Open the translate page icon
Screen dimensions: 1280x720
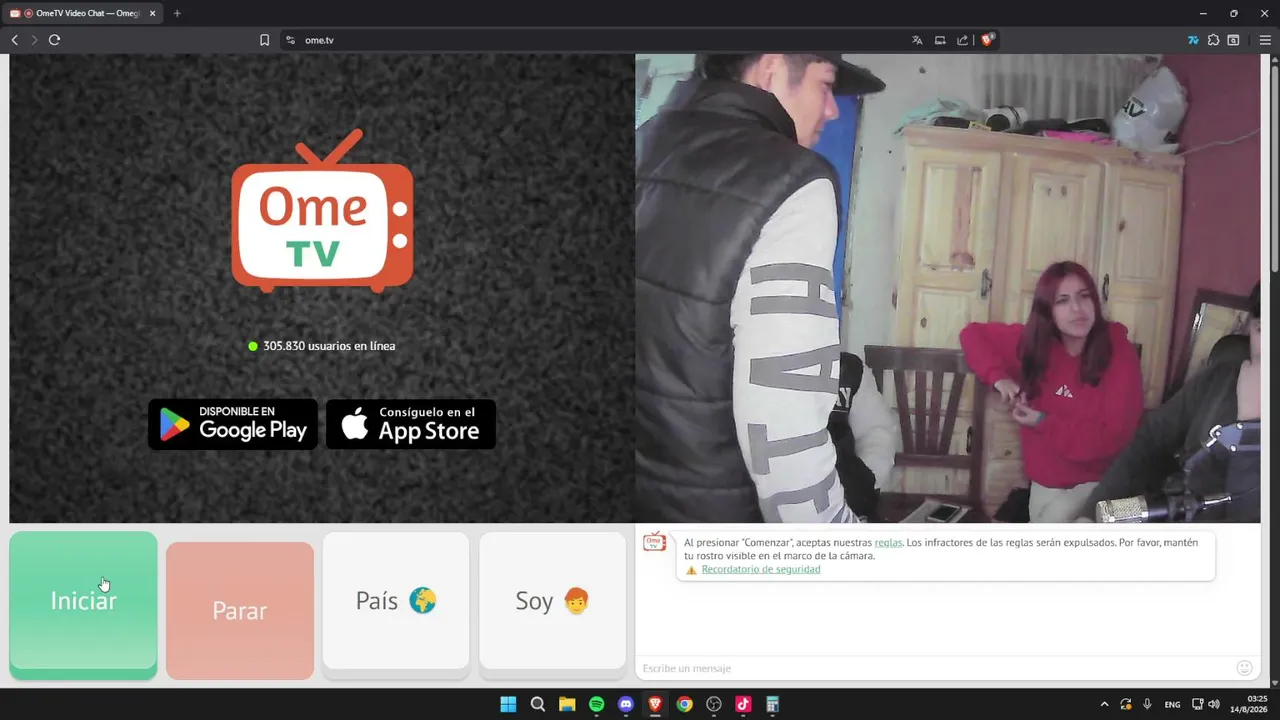tap(917, 40)
